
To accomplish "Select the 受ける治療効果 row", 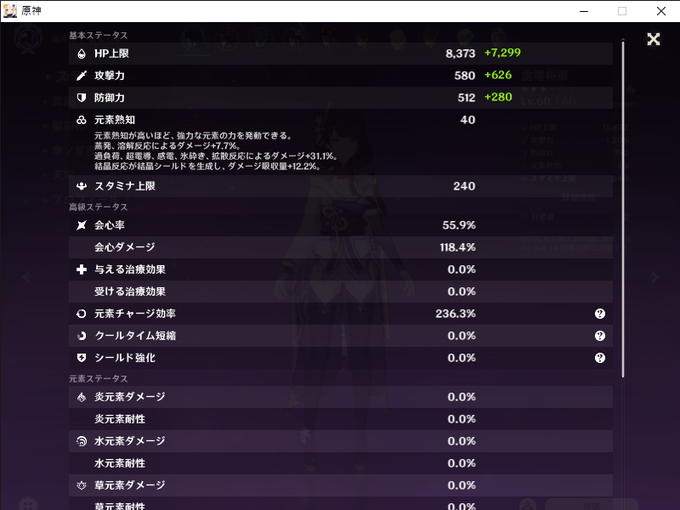I will pyautogui.click(x=340, y=292).
